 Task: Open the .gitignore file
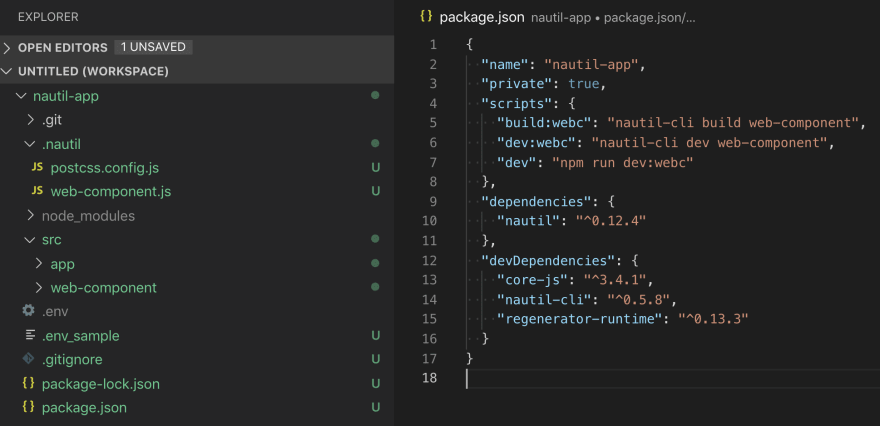pyautogui.click(x=72, y=360)
